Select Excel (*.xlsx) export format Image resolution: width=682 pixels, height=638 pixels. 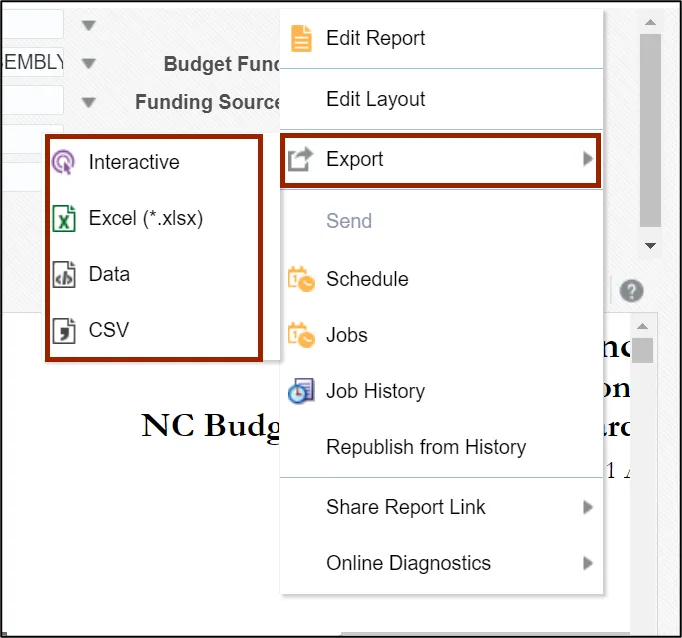point(146,218)
